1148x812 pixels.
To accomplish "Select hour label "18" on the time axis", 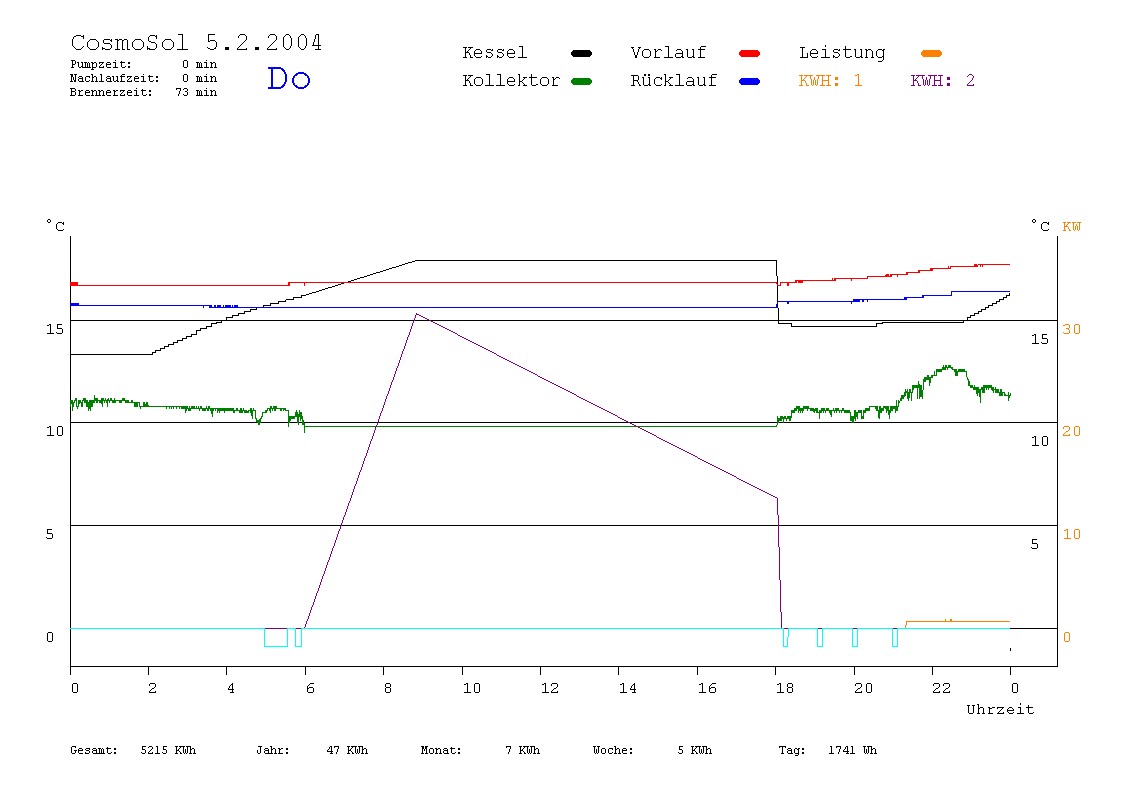I will click(785, 688).
